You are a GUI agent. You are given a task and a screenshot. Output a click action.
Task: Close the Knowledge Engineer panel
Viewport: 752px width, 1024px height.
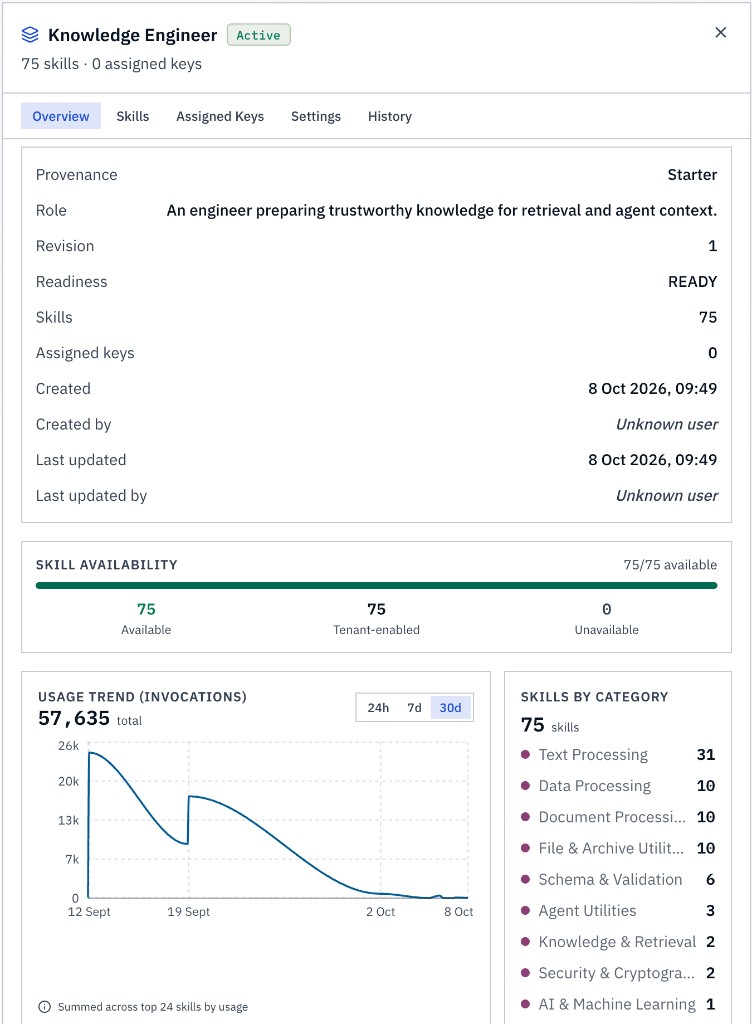coord(721,33)
